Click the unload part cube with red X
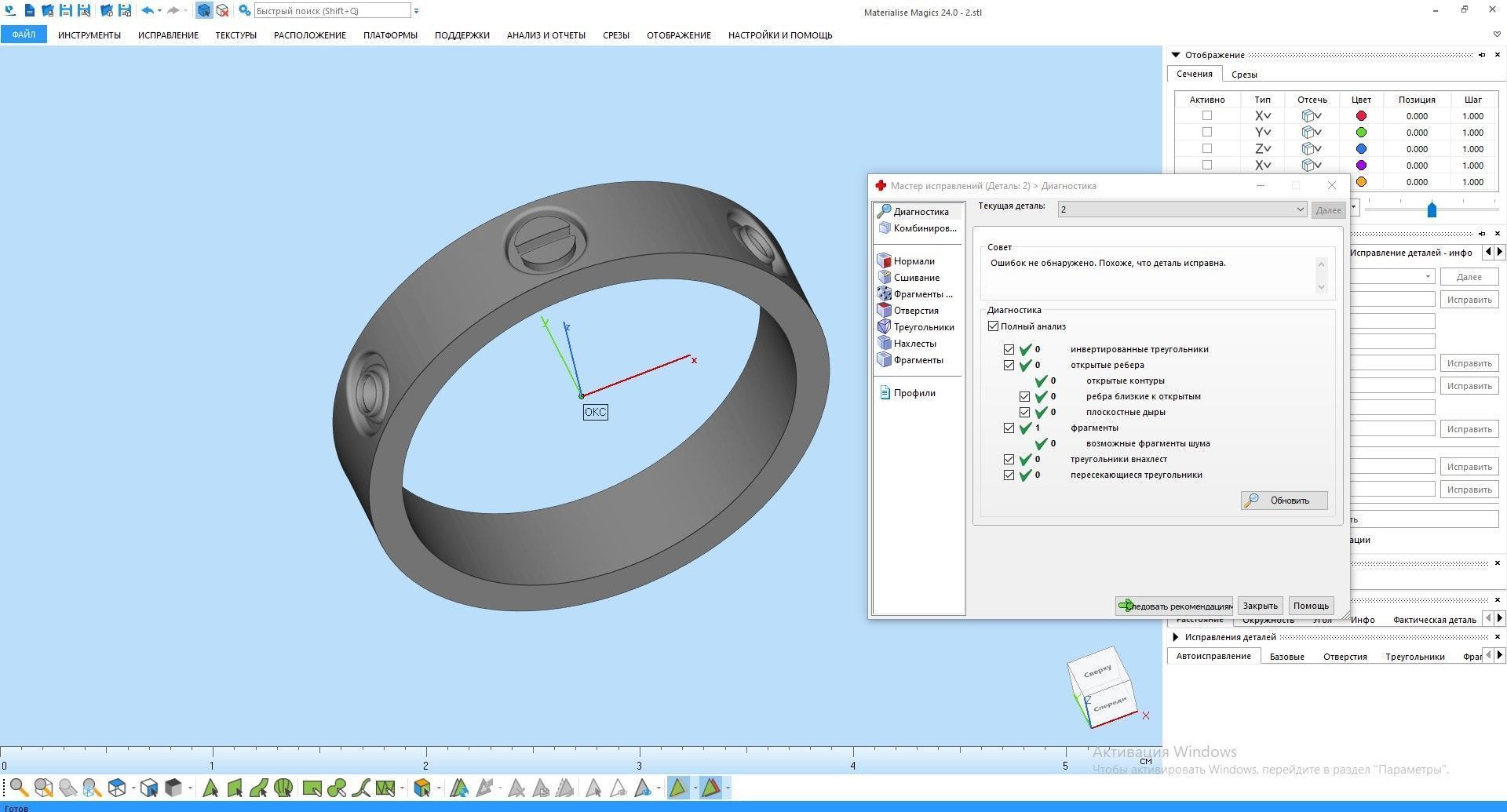The height and width of the screenshot is (812, 1507). (223, 11)
